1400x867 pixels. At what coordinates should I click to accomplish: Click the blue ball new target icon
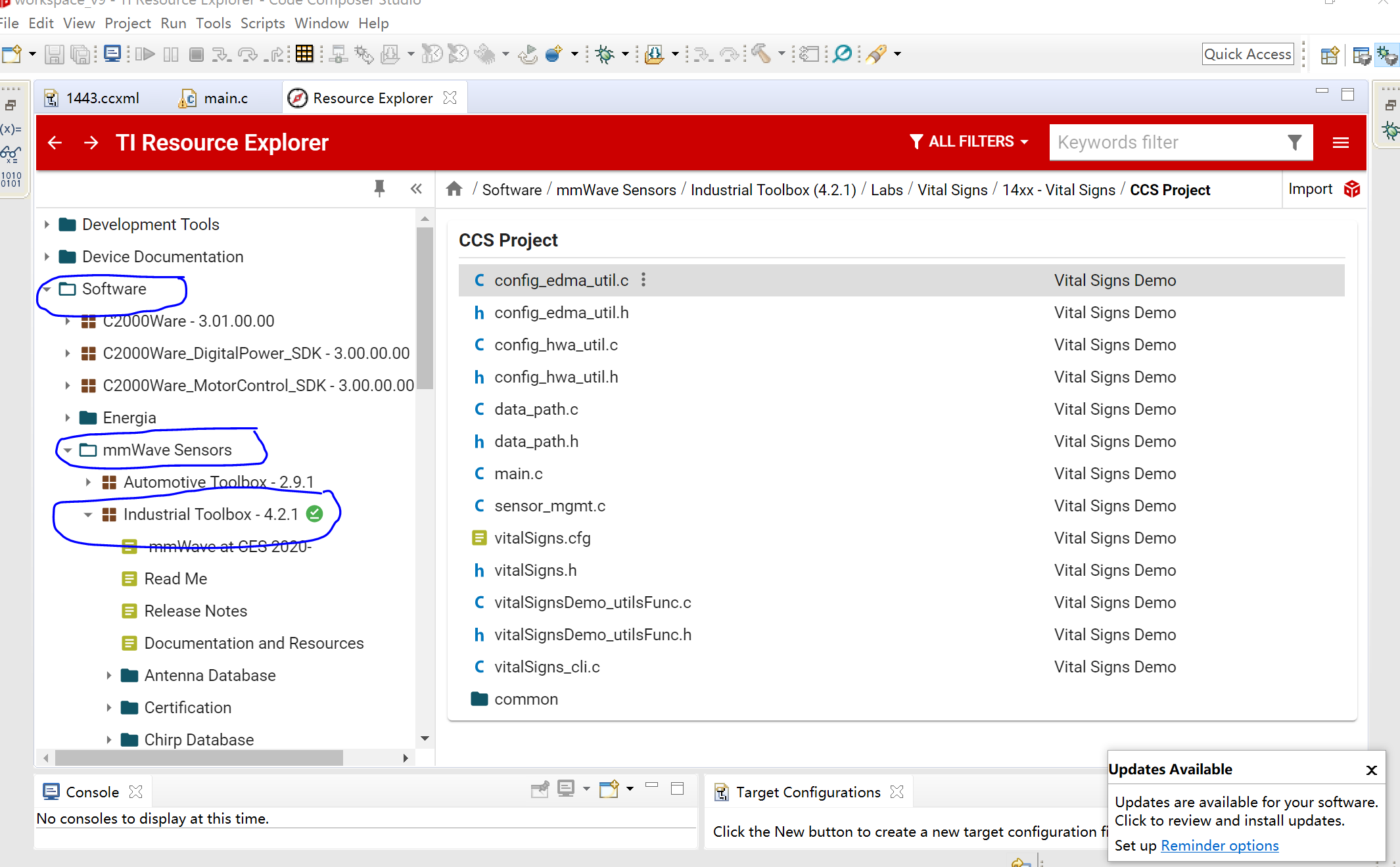[554, 53]
